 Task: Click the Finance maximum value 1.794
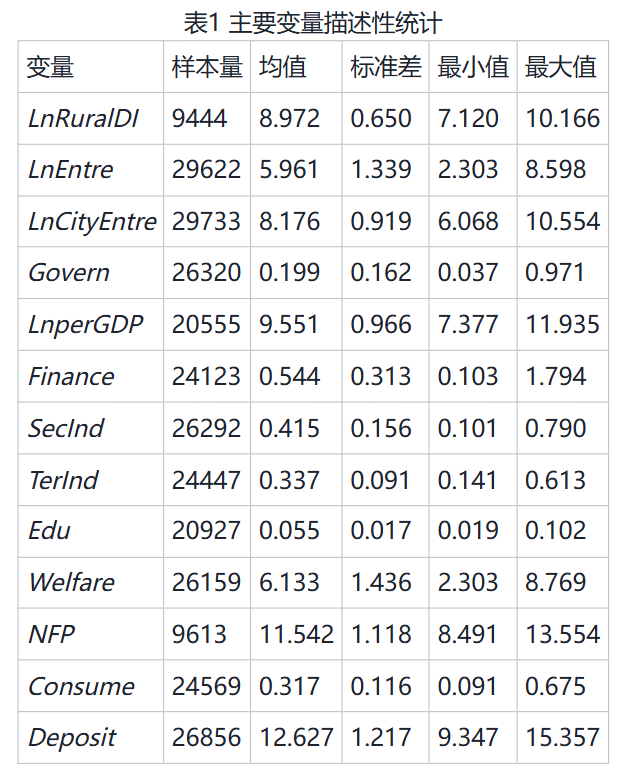click(x=555, y=376)
